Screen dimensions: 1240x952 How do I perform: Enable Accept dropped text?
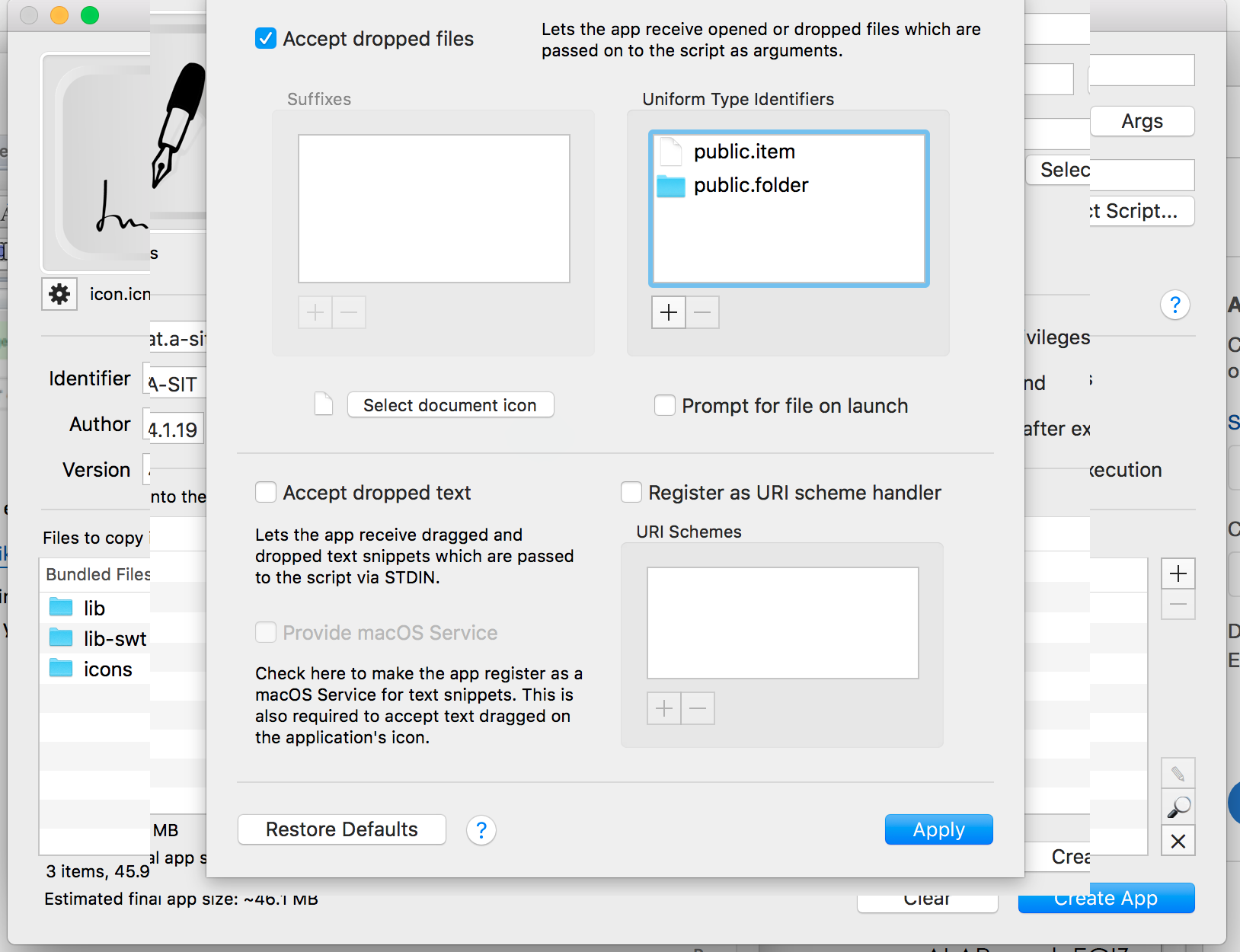pos(266,493)
